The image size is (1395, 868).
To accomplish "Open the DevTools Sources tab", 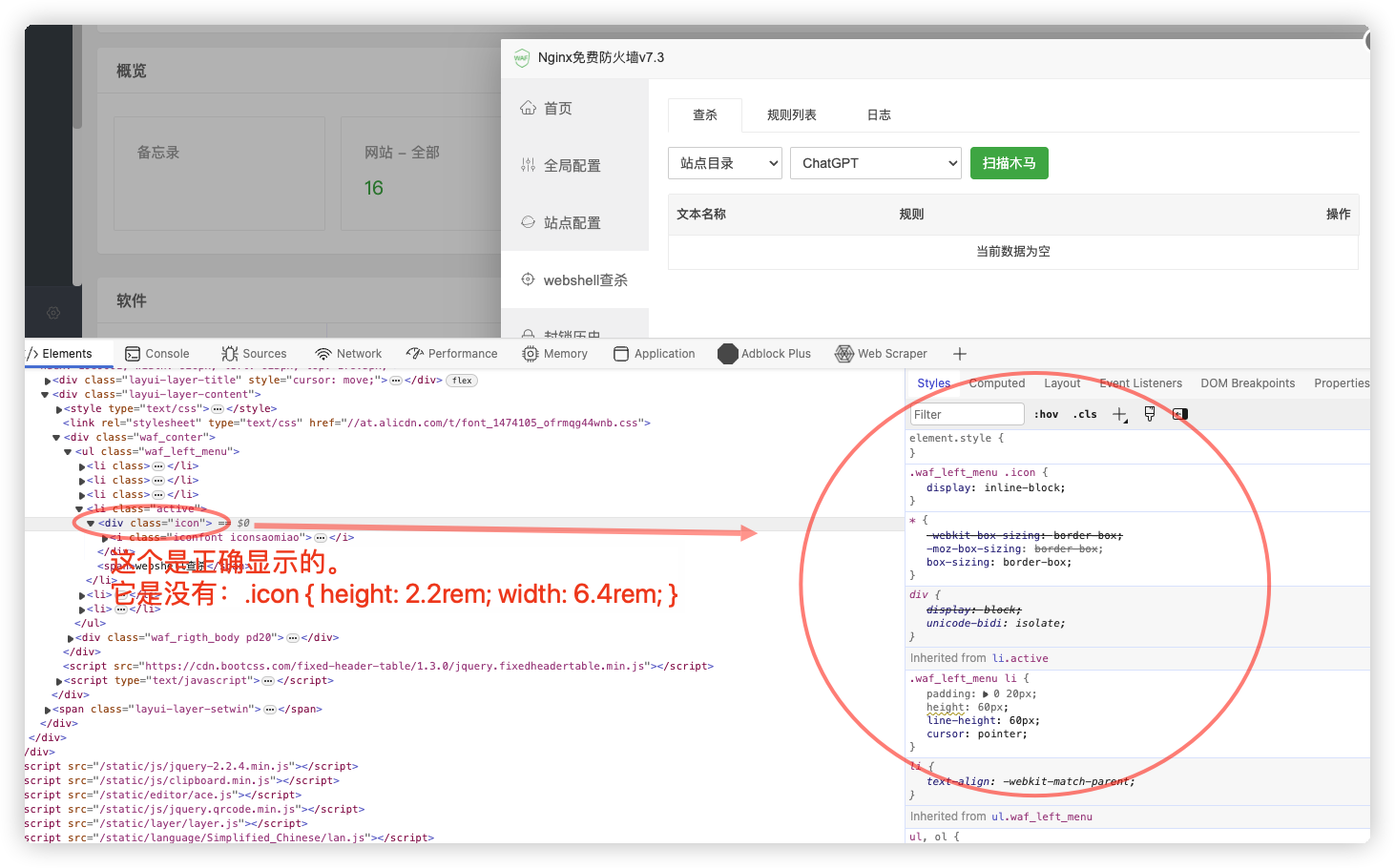I will (x=254, y=353).
